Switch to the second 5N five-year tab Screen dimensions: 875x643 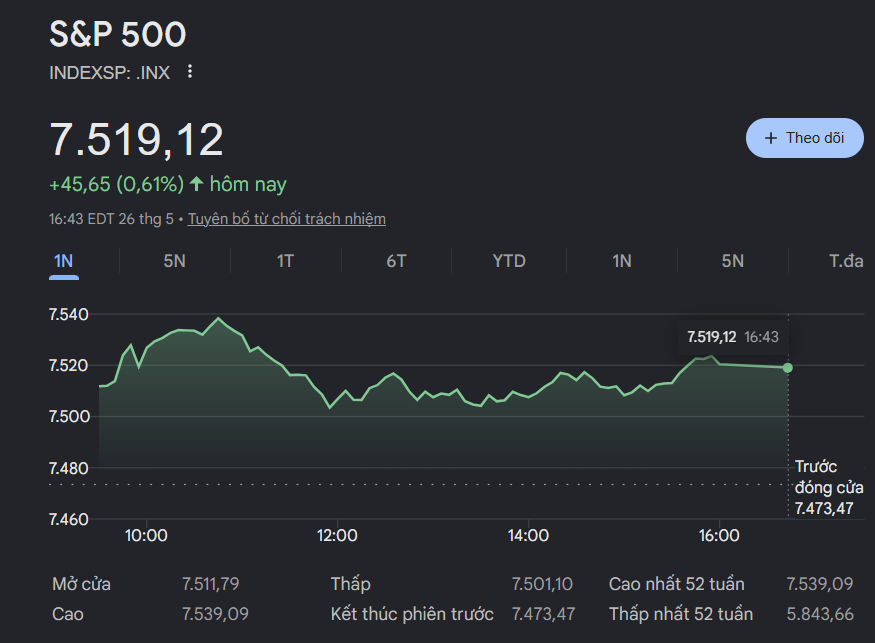[x=733, y=261]
